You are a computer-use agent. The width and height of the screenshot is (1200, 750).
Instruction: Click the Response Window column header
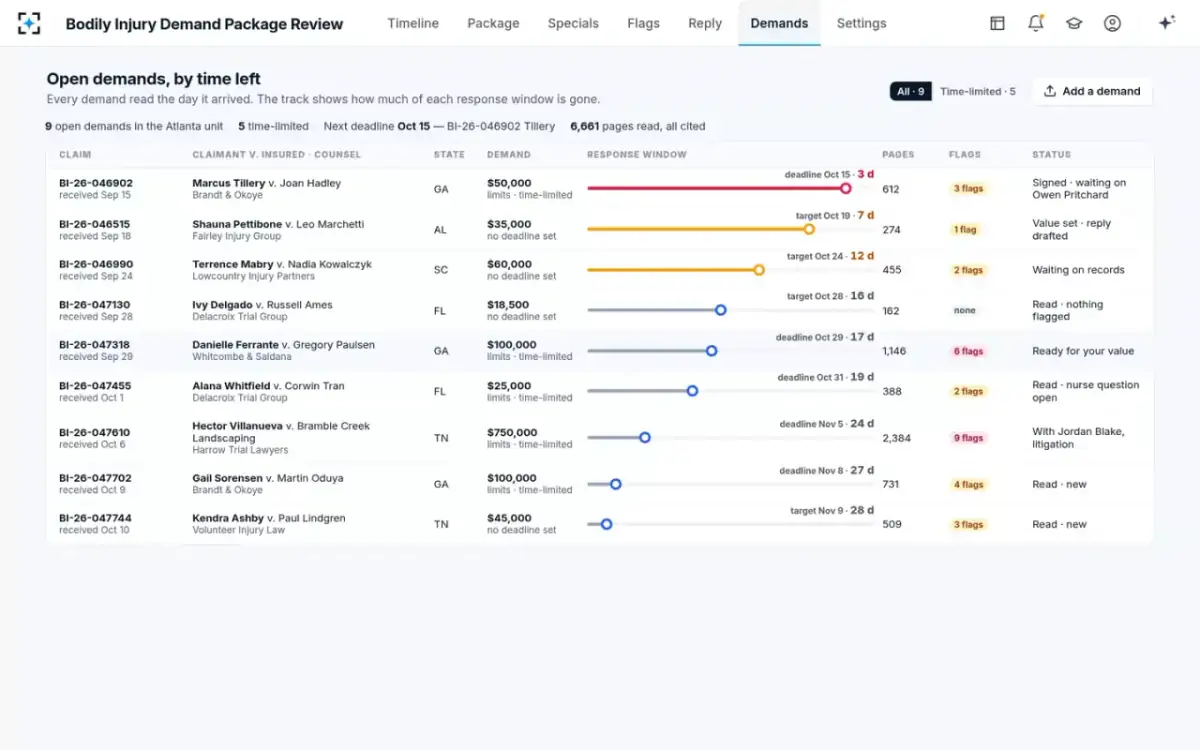(637, 155)
